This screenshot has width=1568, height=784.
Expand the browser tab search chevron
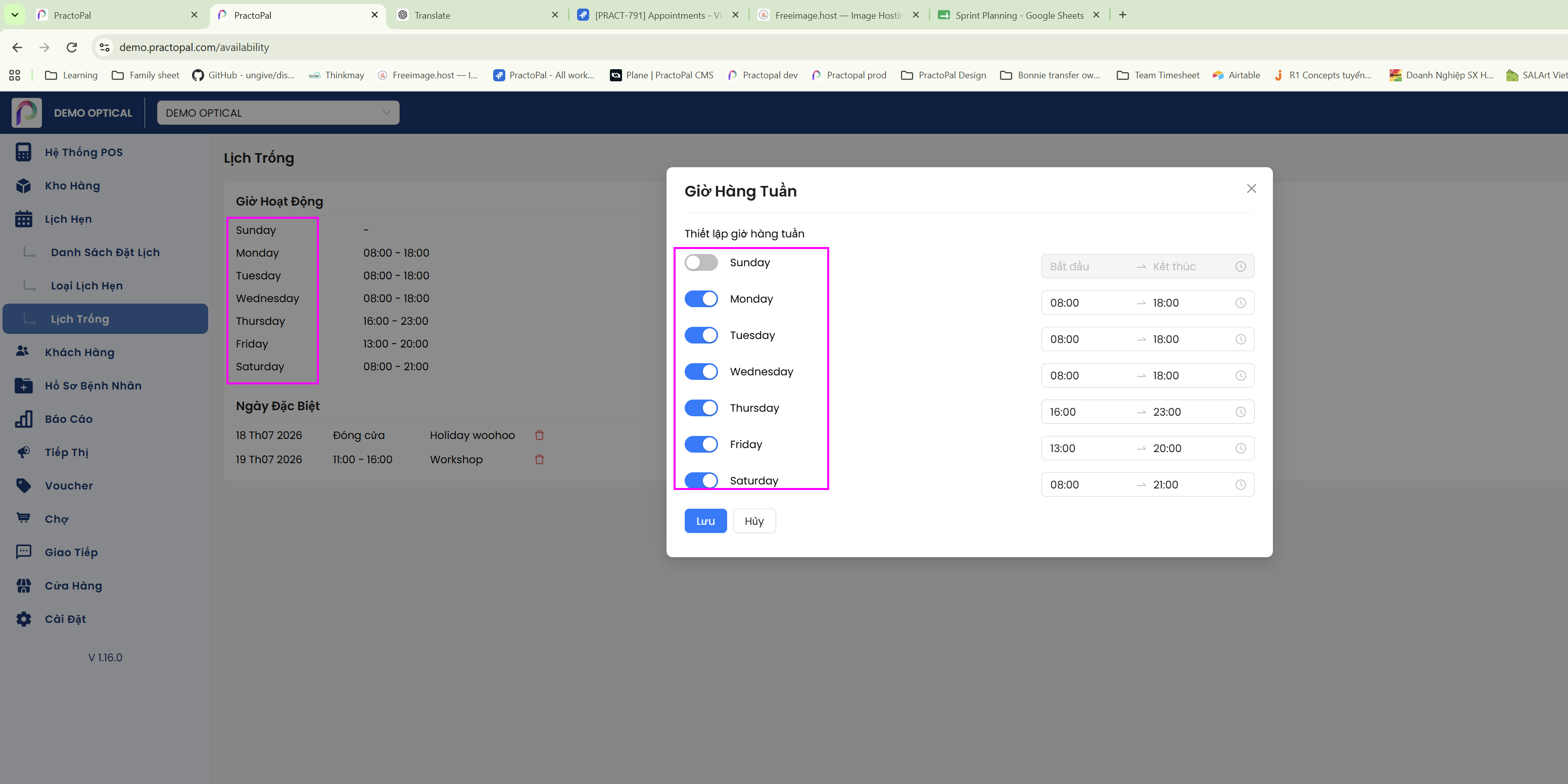[15, 15]
